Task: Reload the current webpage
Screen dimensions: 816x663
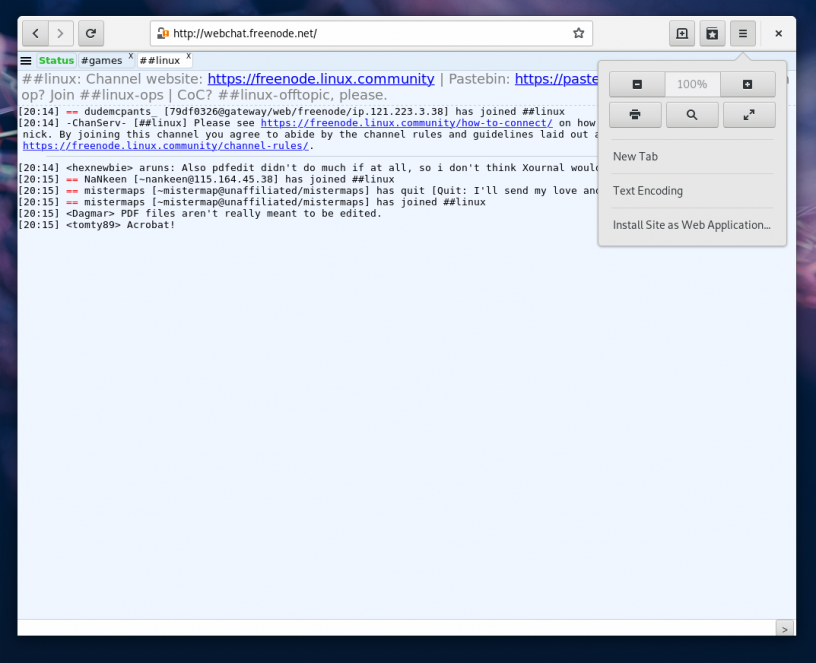Action: pyautogui.click(x=90, y=33)
